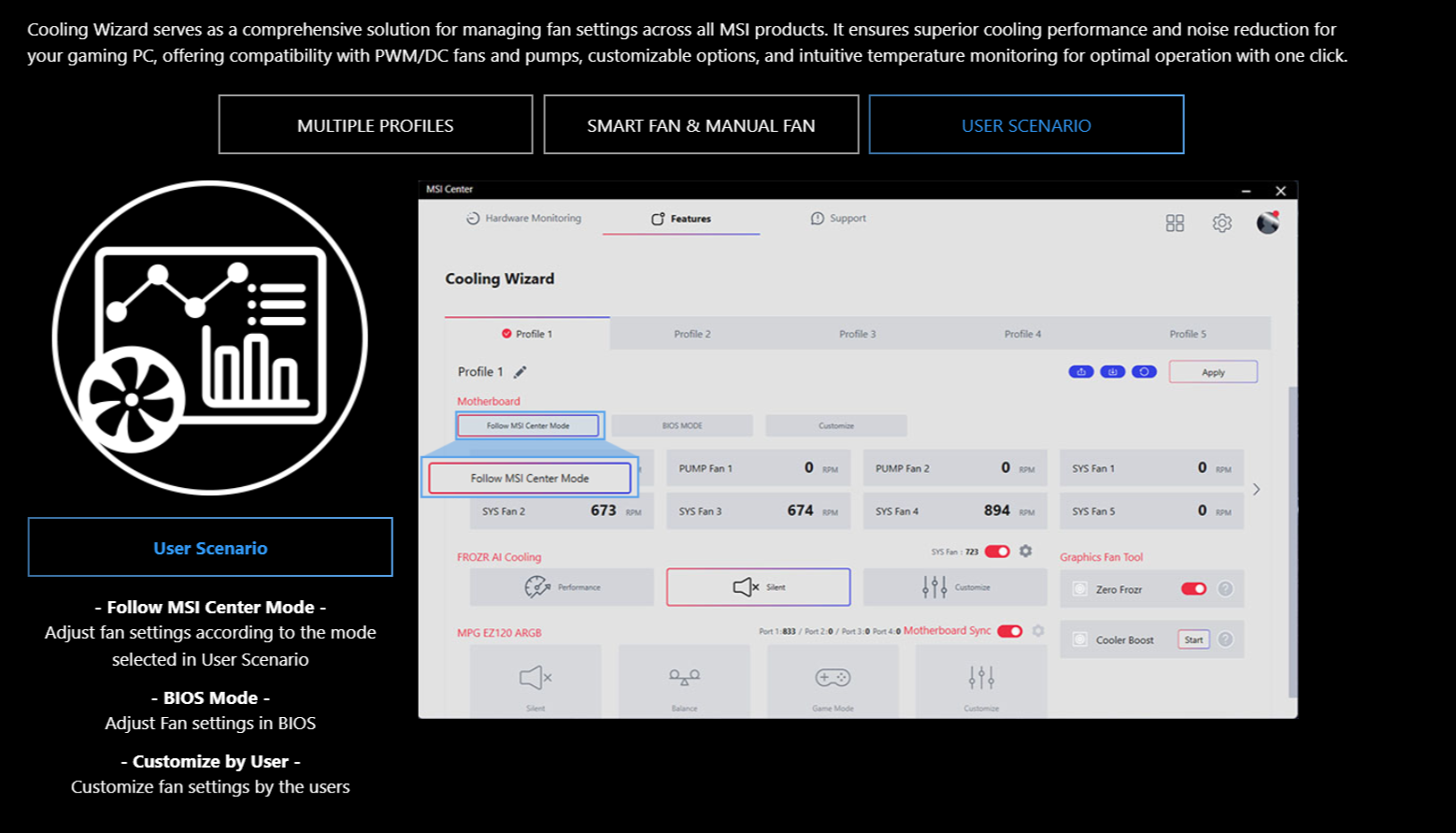Start Cooler Boost
This screenshot has height=833, width=1456.
[x=1193, y=639]
